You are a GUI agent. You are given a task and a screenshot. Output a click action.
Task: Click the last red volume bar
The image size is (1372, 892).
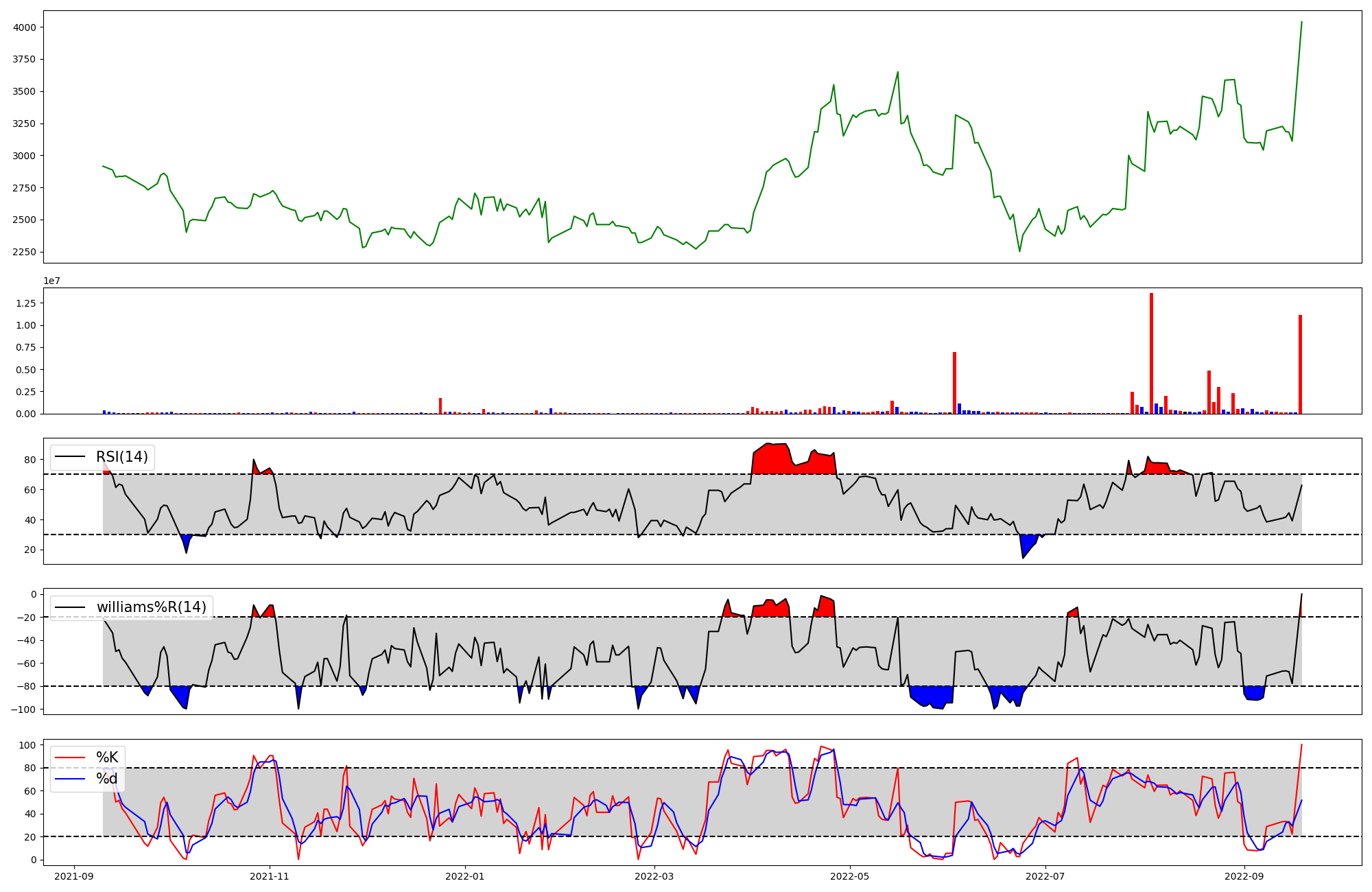(x=1300, y=364)
